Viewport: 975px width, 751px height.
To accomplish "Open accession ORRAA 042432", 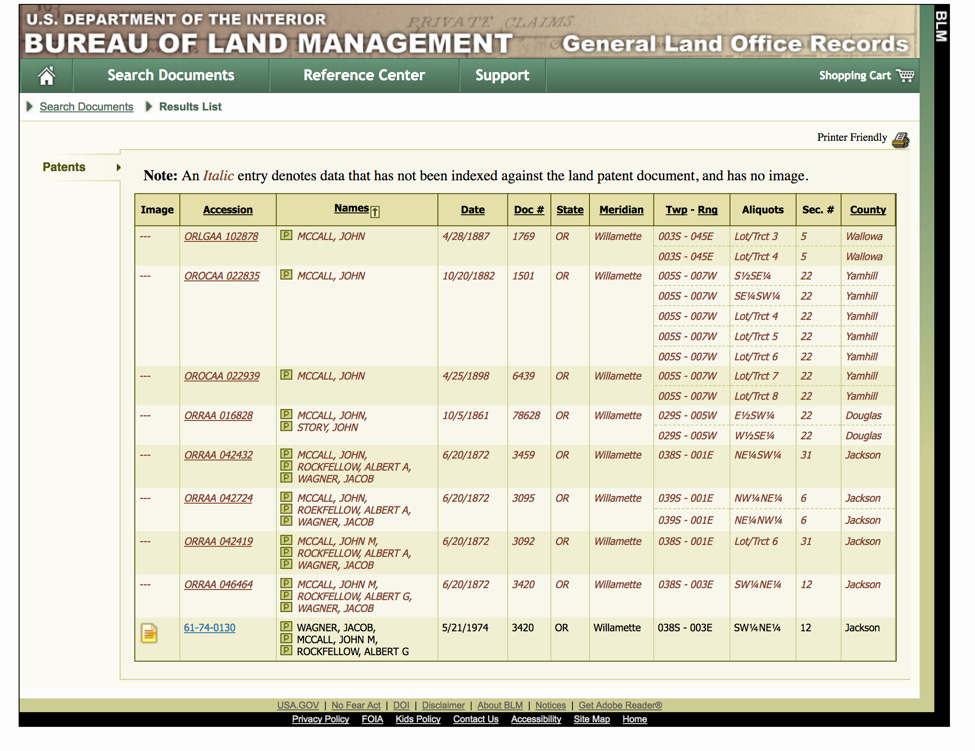I will click(218, 455).
